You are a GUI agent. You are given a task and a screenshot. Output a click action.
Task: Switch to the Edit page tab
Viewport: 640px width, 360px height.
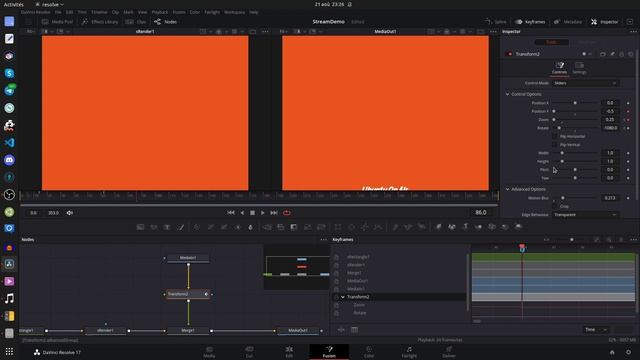(289, 352)
